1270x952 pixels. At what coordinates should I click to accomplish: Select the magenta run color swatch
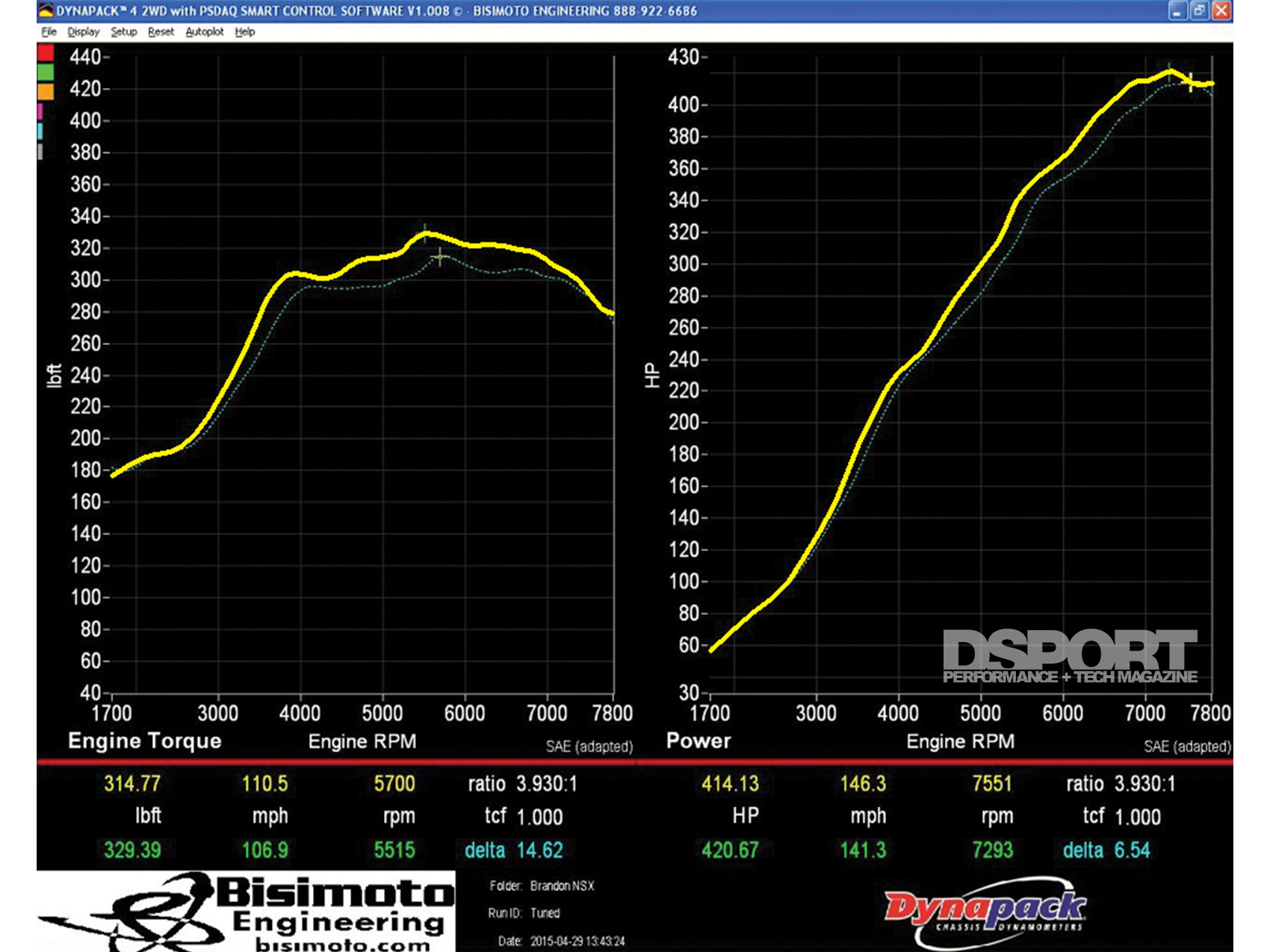point(40,111)
